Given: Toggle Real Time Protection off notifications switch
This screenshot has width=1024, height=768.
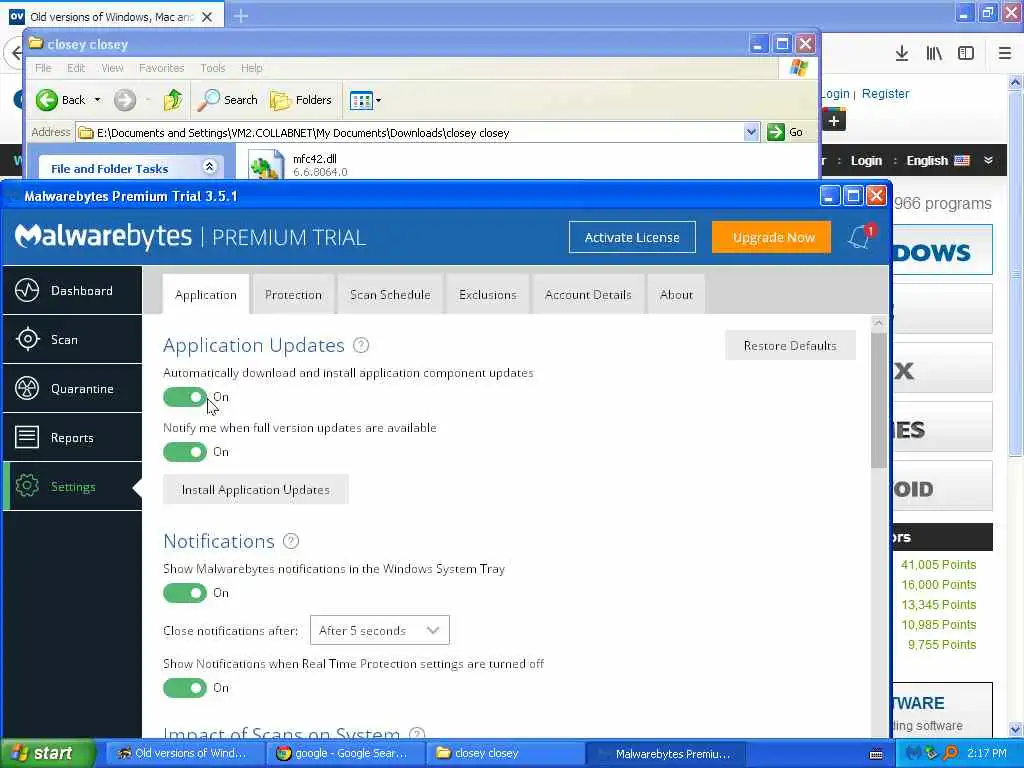Looking at the screenshot, I should click(185, 688).
